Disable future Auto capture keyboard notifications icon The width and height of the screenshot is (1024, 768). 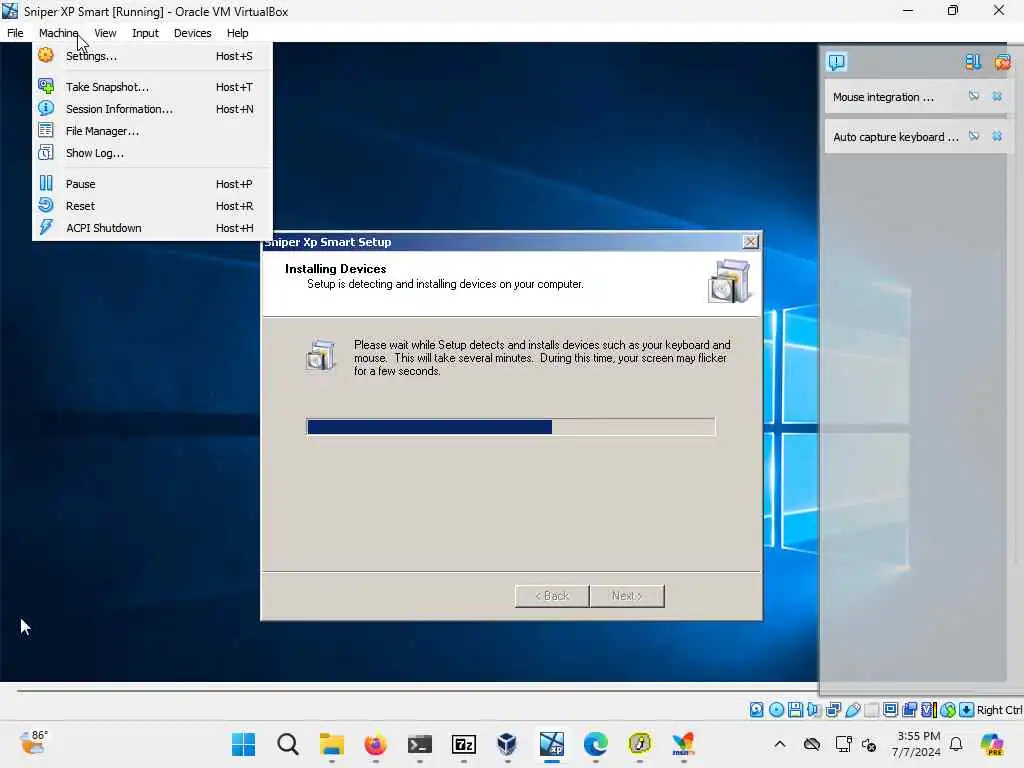[974, 136]
